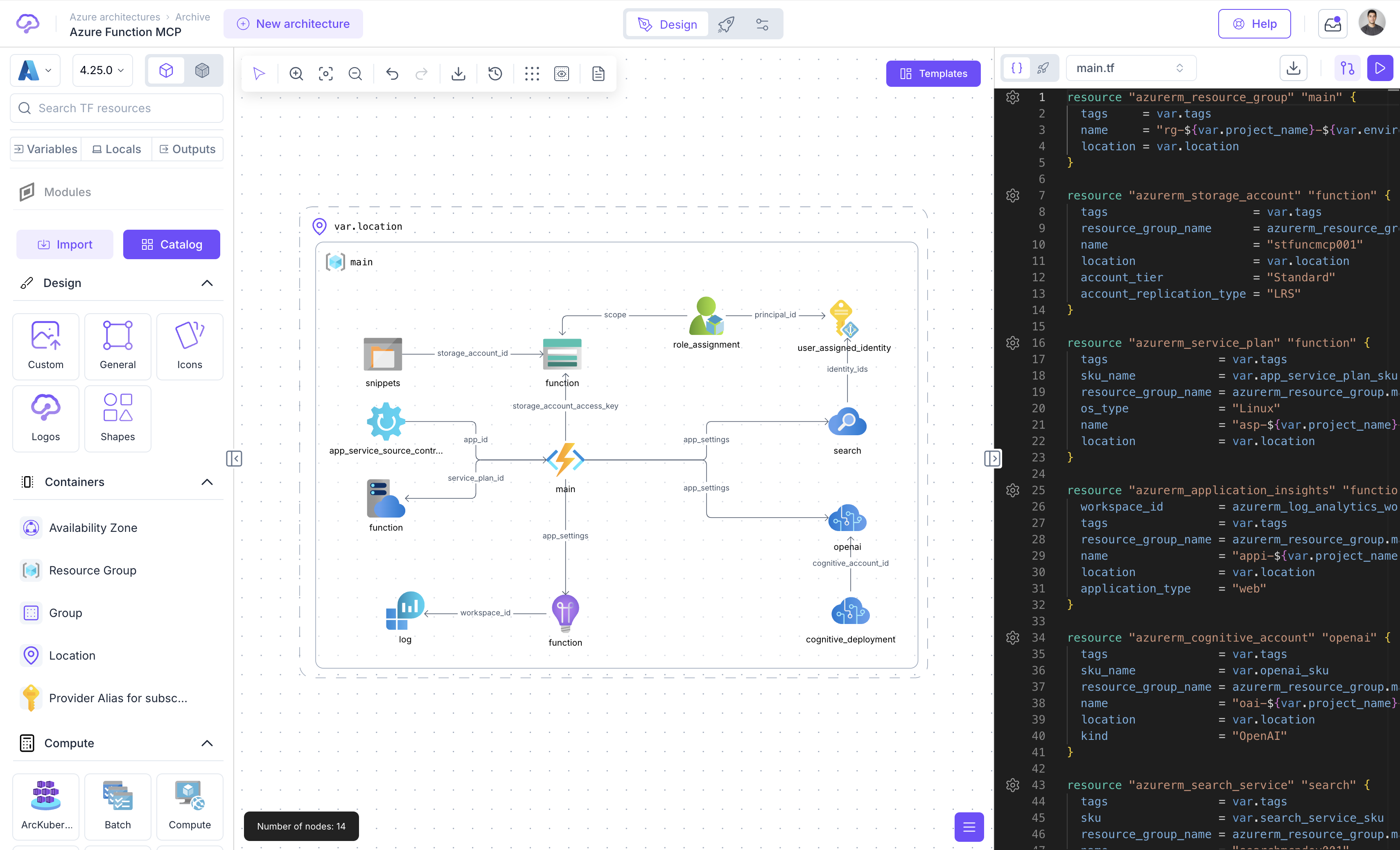The height and width of the screenshot is (850, 1400).
Task: Open the inbox notifications icon
Action: 1332,24
